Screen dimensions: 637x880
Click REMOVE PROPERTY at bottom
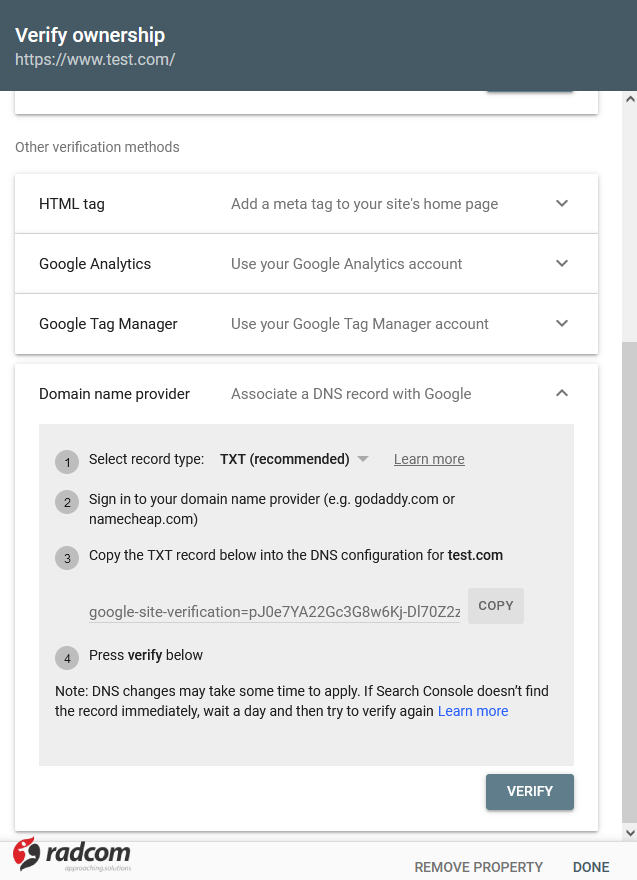point(479,867)
